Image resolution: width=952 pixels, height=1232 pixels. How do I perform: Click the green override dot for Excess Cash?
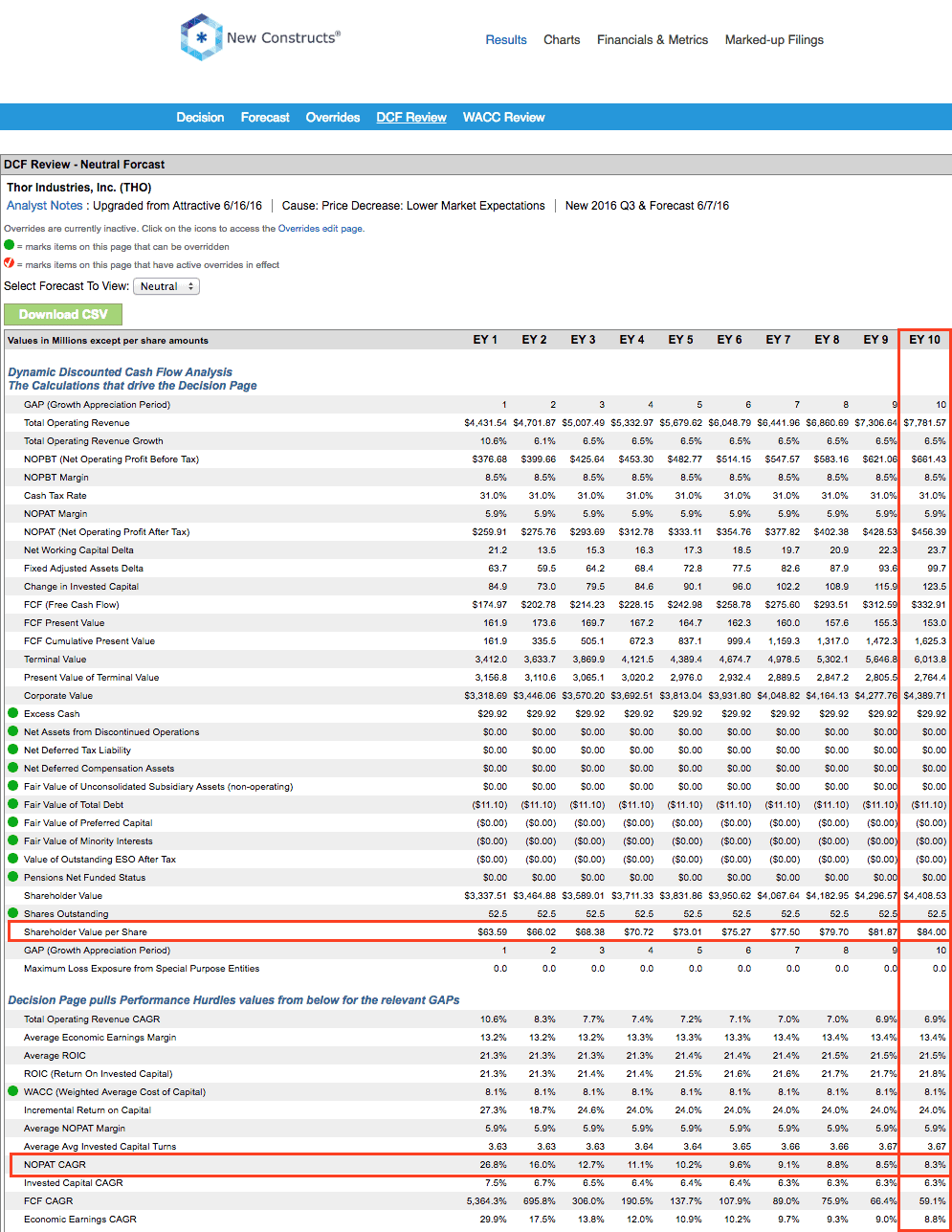tap(13, 713)
